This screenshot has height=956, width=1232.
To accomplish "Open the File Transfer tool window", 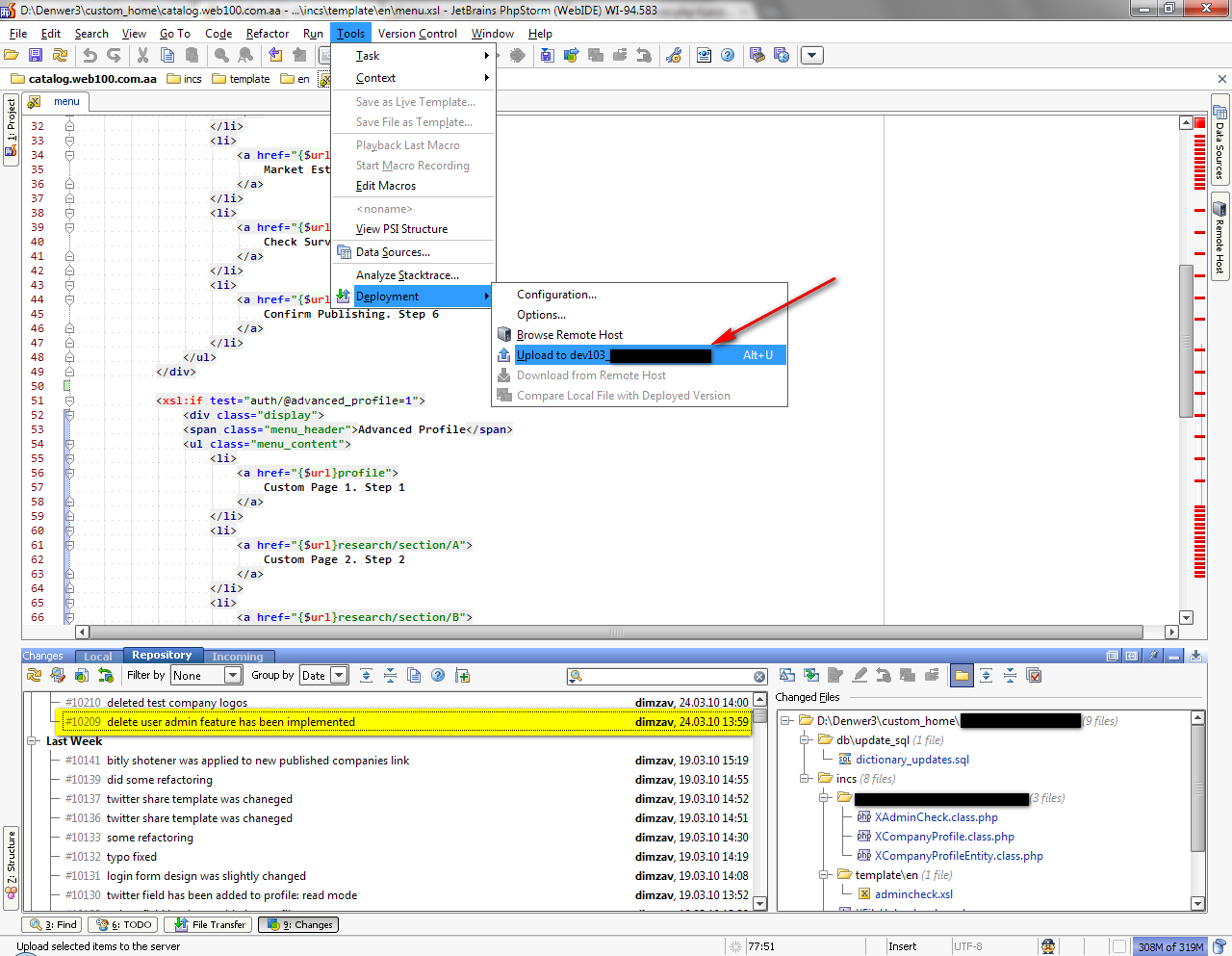I will point(209,924).
